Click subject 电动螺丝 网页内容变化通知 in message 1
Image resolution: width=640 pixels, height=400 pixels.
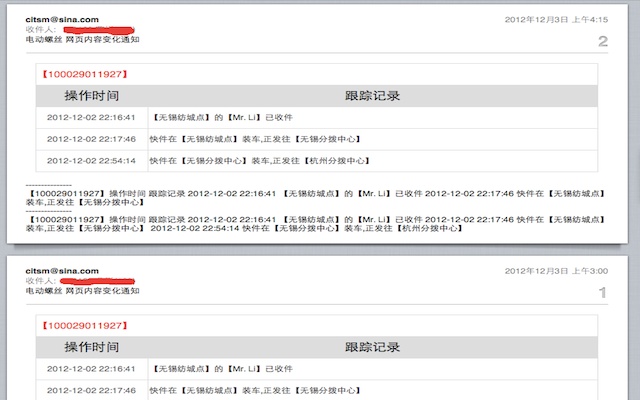pos(82,291)
